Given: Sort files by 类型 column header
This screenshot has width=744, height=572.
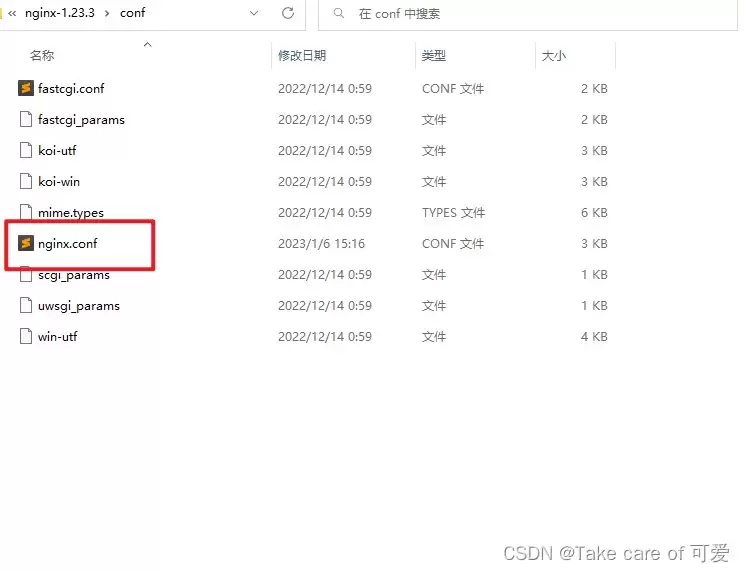Looking at the screenshot, I should tap(434, 55).
